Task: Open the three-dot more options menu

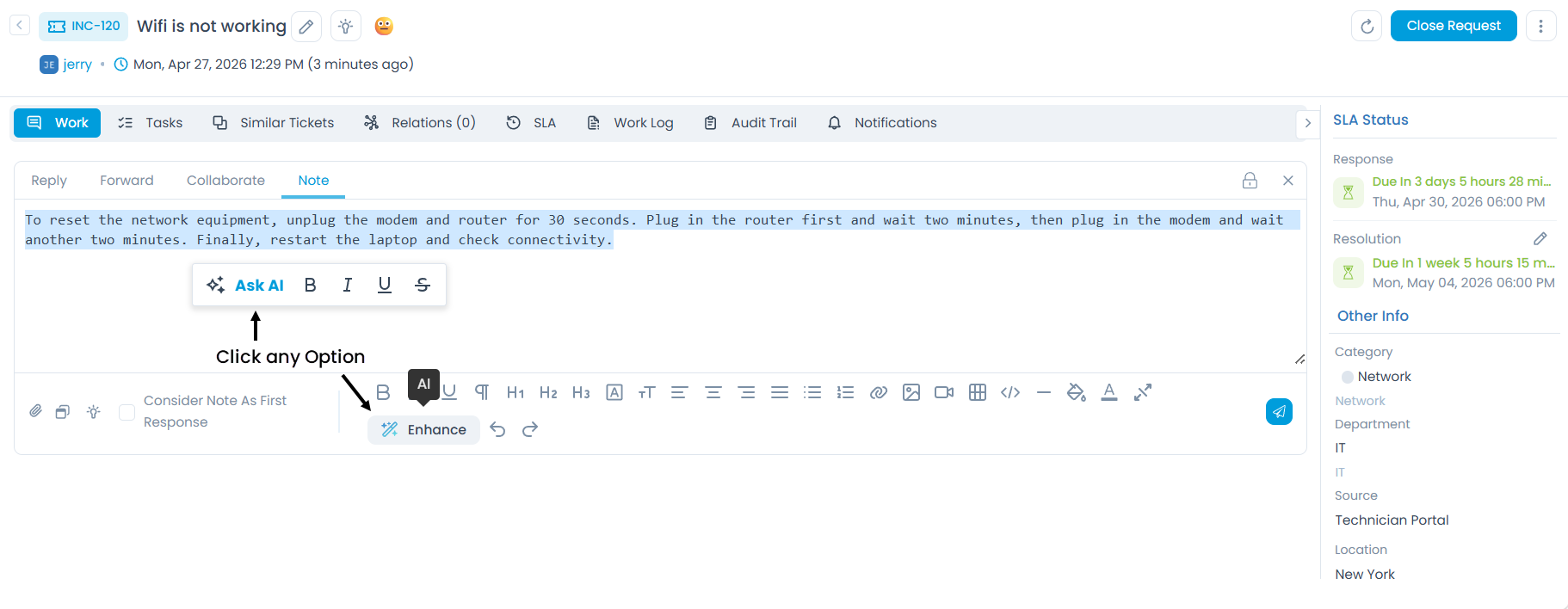Action: click(1540, 27)
